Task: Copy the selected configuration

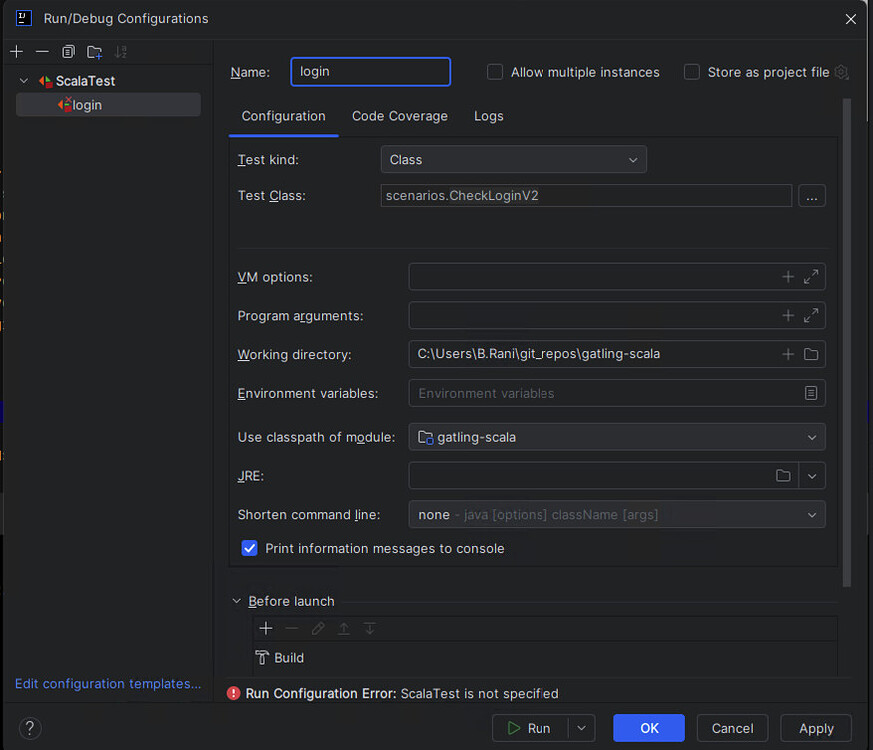Action: (67, 51)
